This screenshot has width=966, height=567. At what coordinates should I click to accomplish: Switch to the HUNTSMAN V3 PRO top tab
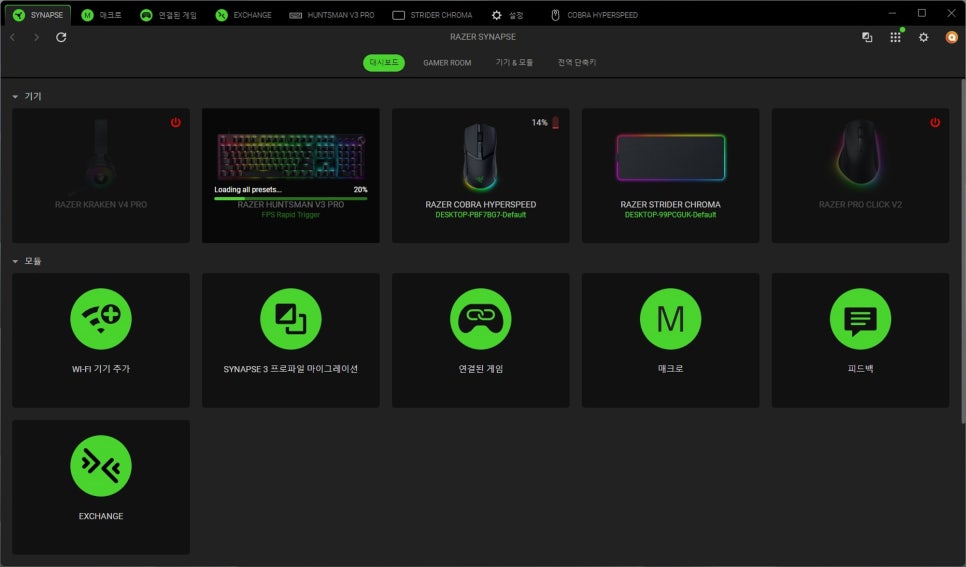(331, 15)
